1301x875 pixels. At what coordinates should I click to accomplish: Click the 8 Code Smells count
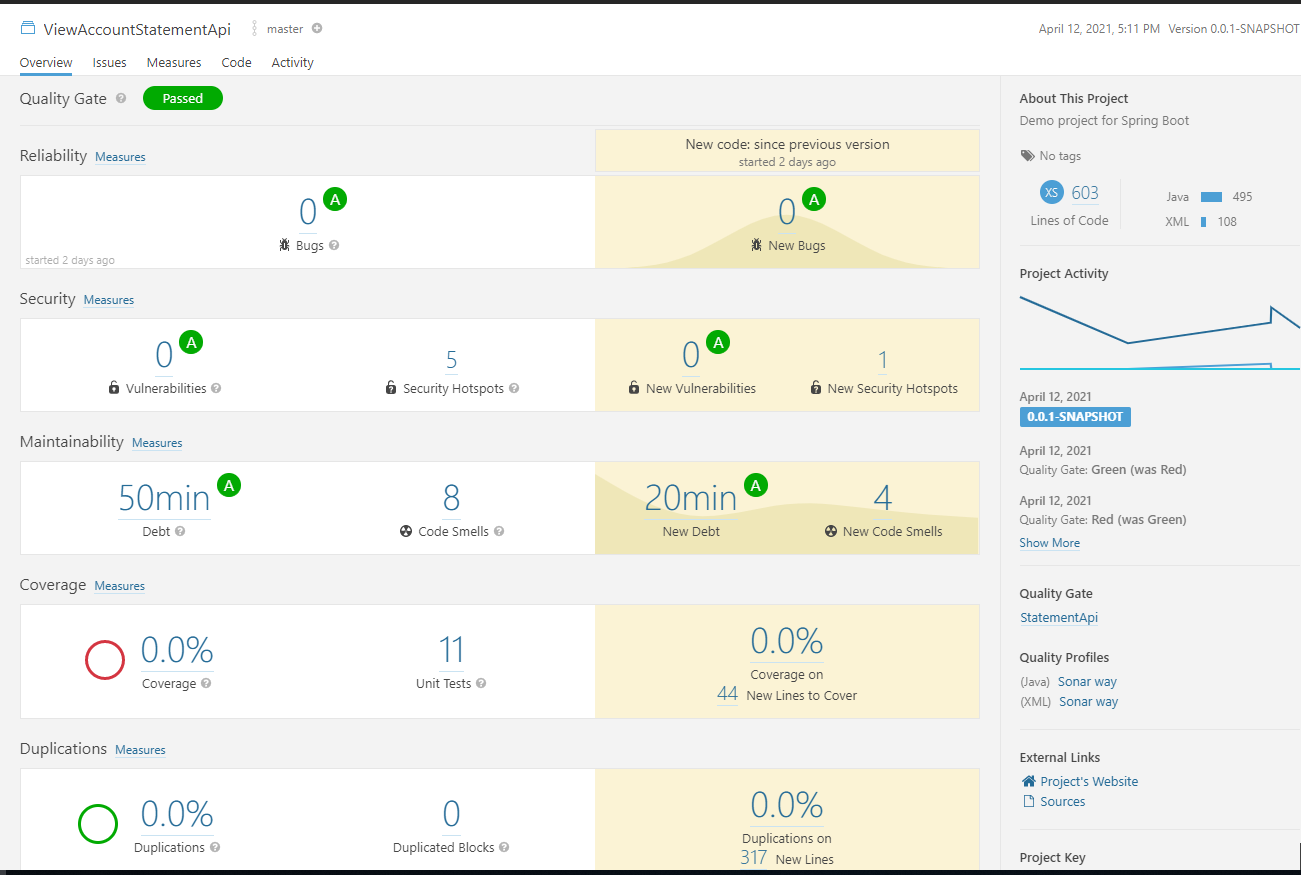tap(451, 498)
